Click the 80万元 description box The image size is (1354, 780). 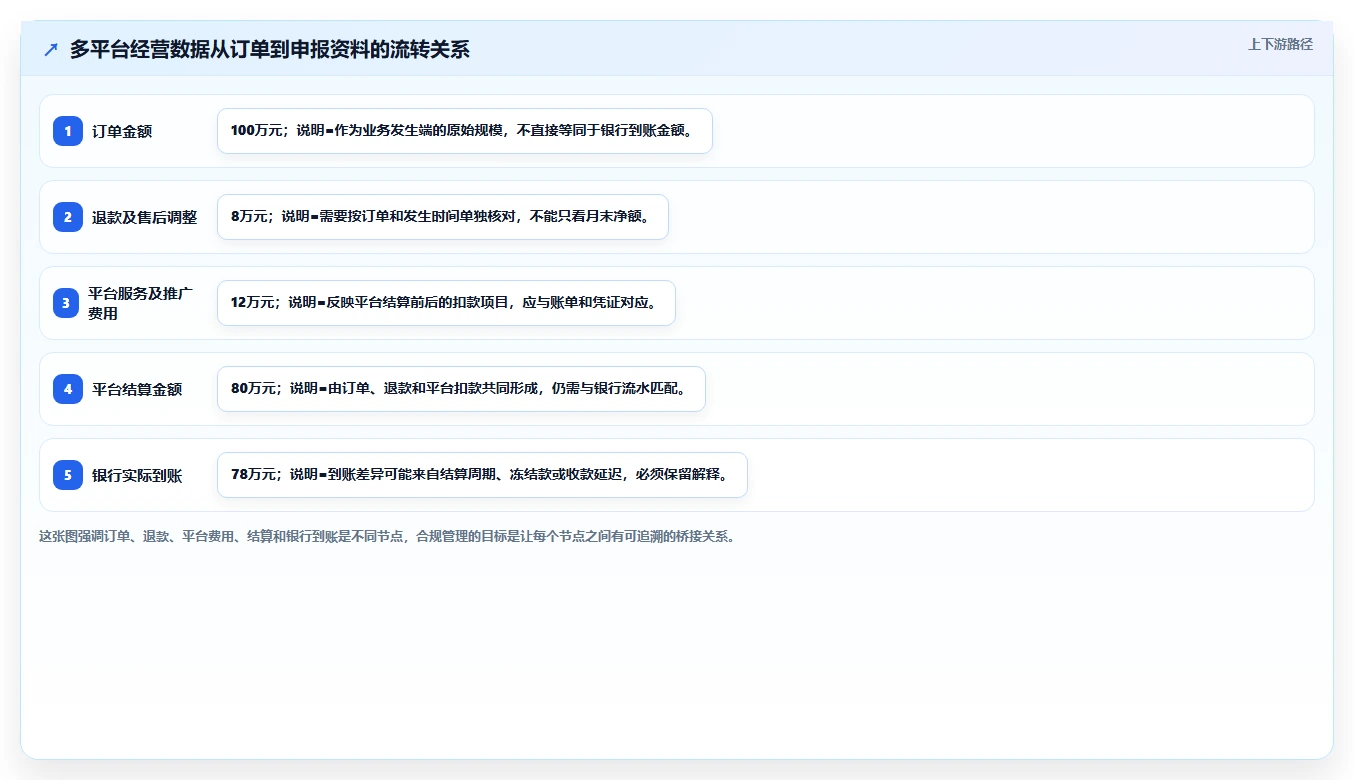pyautogui.click(x=461, y=389)
